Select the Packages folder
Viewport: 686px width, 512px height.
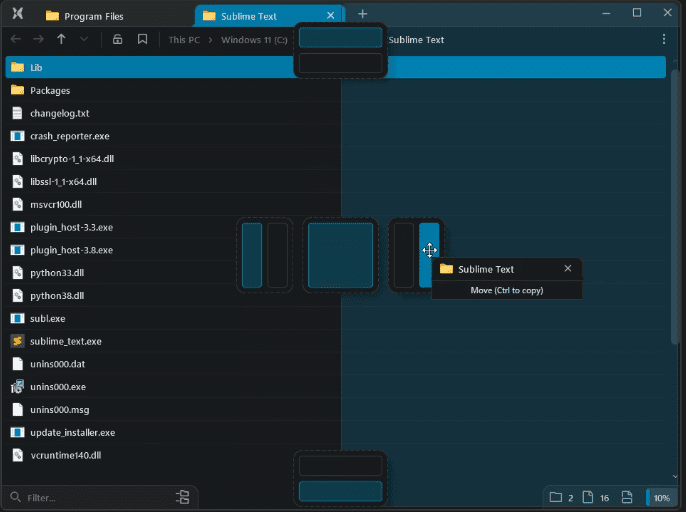(336, 90)
